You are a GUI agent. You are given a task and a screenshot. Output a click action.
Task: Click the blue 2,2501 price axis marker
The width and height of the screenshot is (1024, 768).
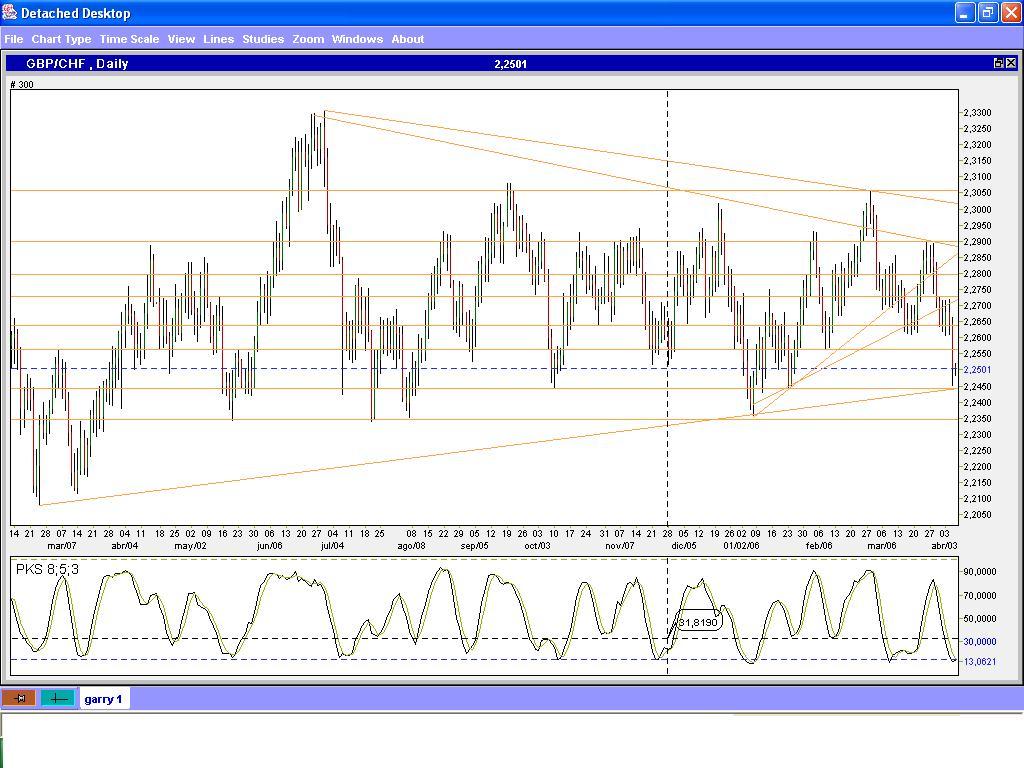[977, 370]
